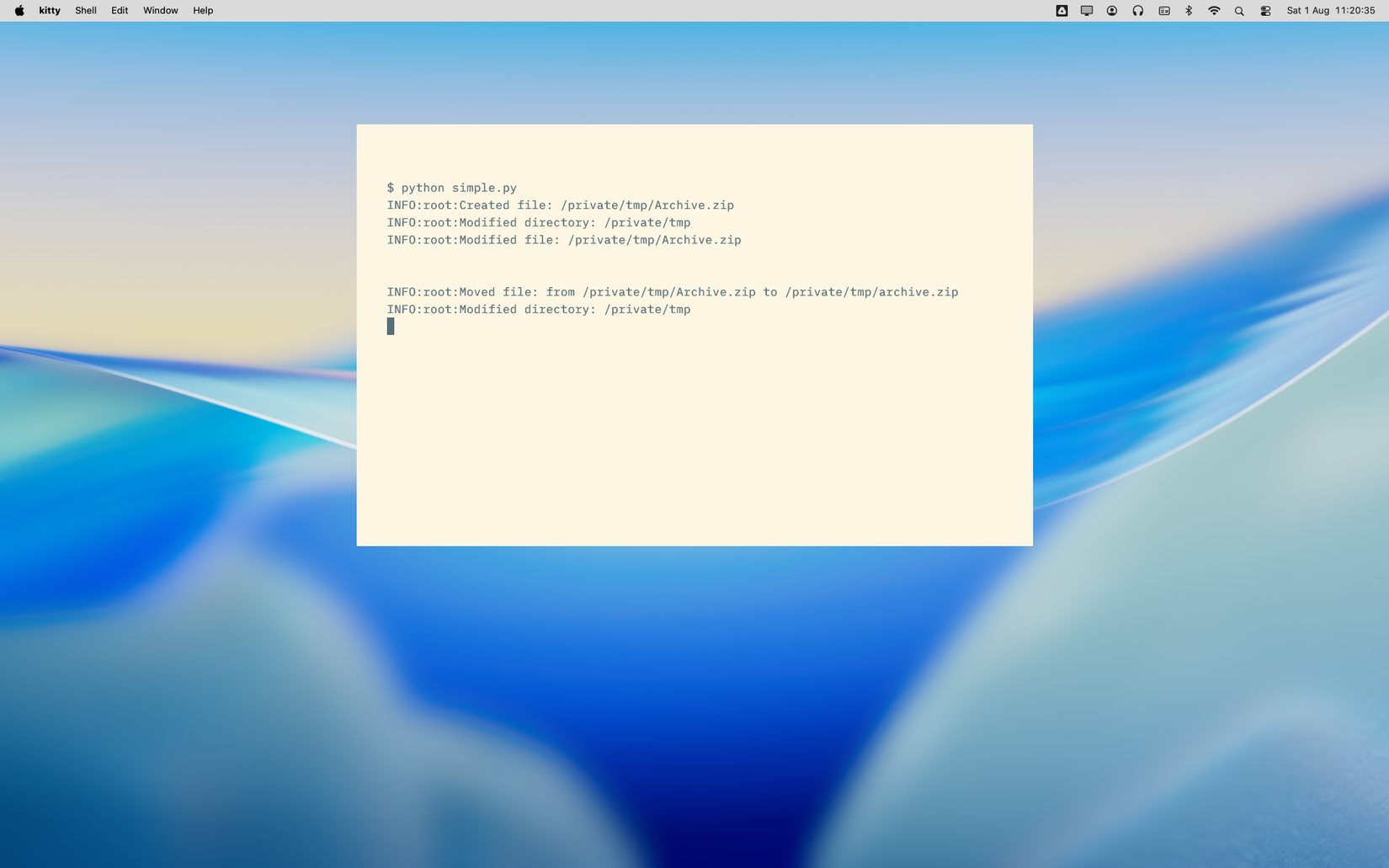Viewport: 1389px width, 868px height.
Task: Open the Edit menu
Action: (120, 11)
